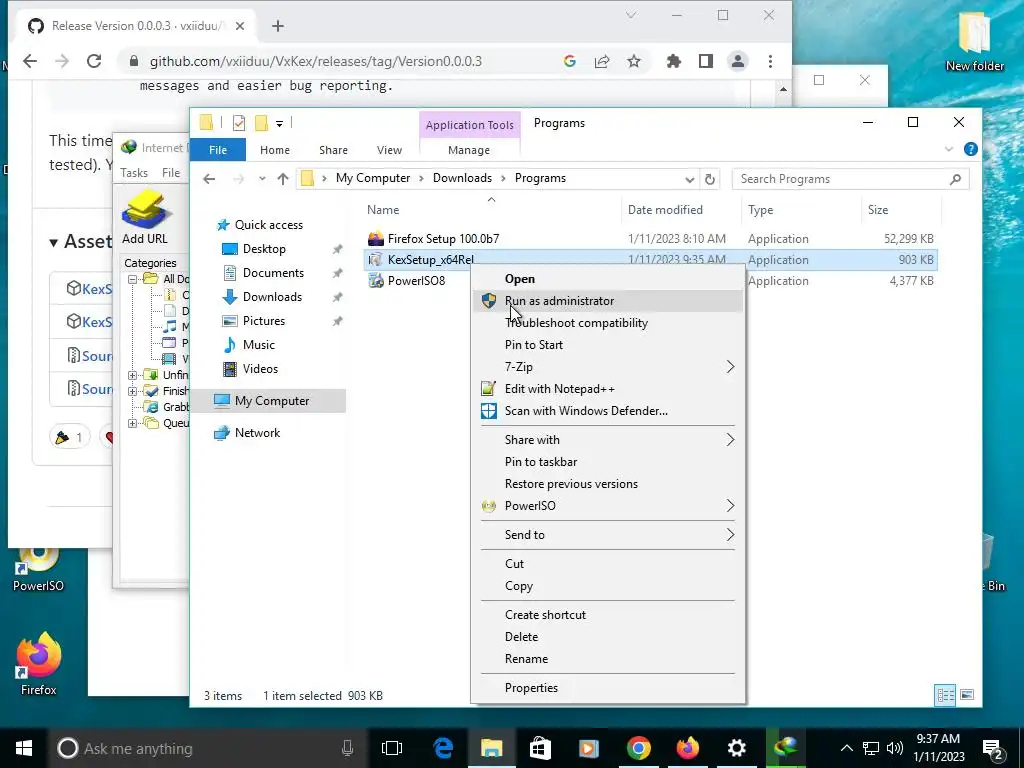Open Documents in navigation pane

tap(273, 273)
